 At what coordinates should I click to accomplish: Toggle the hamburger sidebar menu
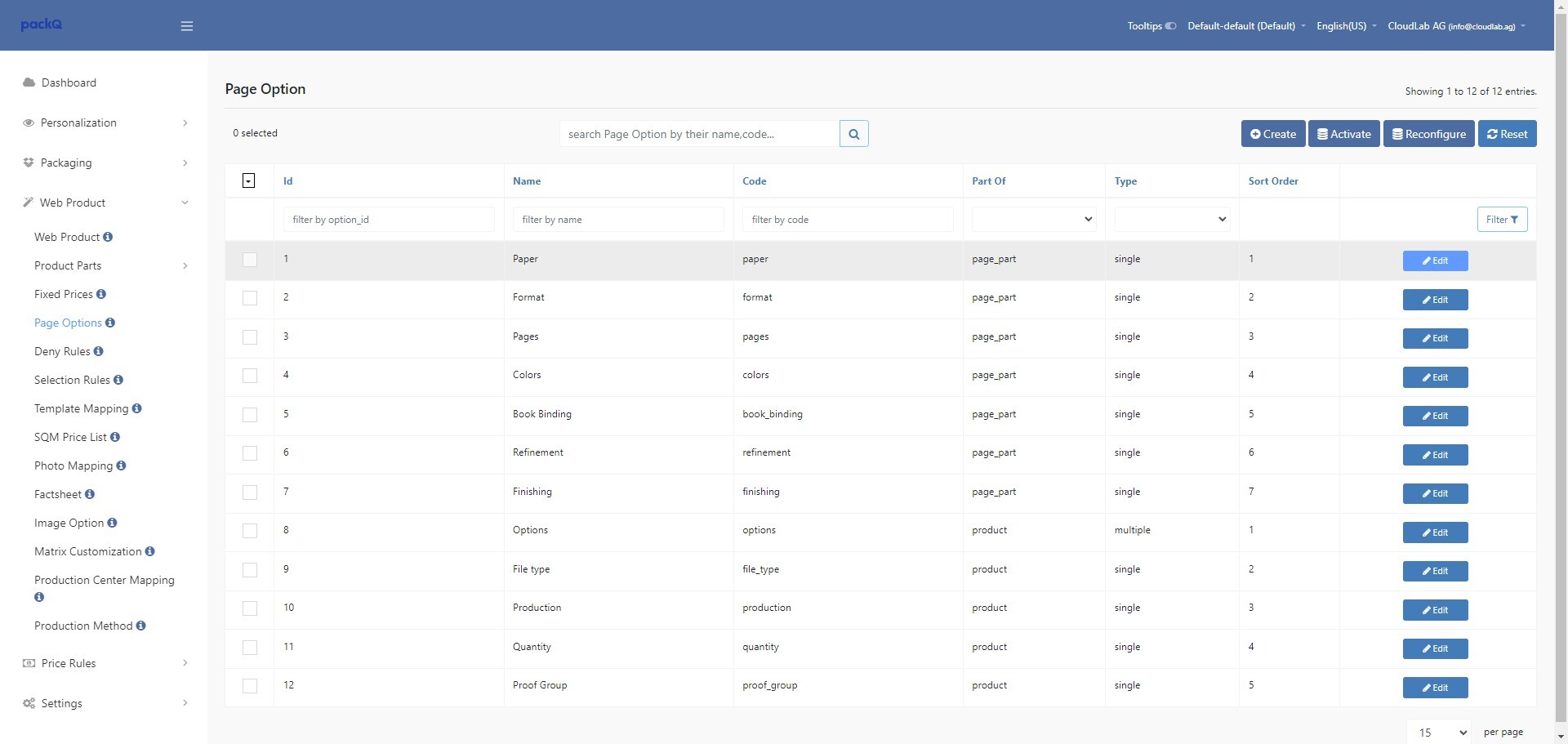coord(187,26)
